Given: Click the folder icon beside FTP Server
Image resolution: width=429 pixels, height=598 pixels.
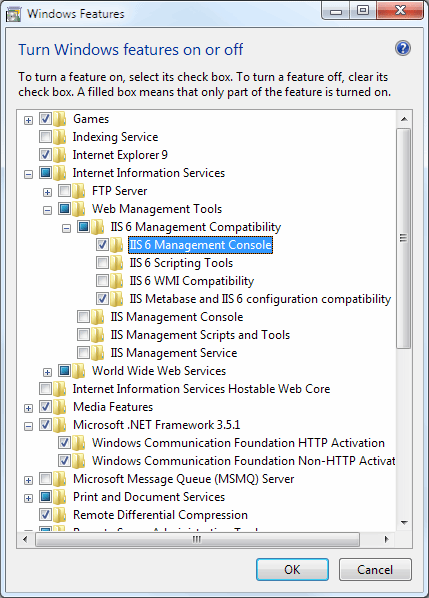Looking at the screenshot, I should coord(79,191).
